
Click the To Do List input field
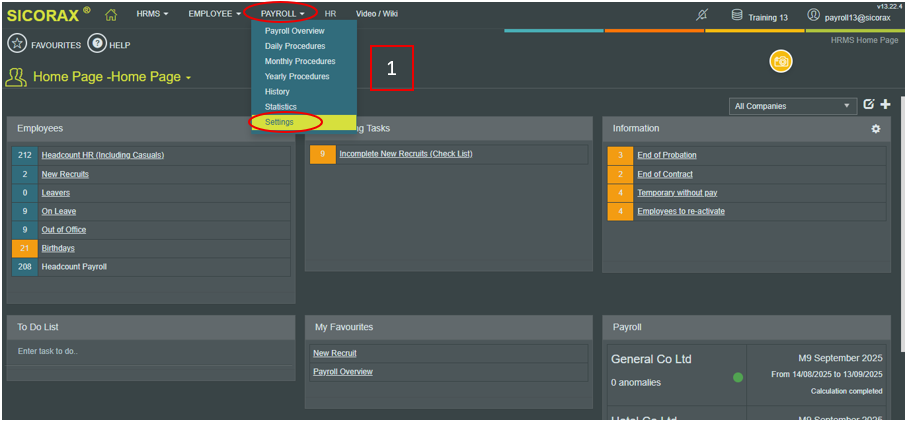click(x=148, y=351)
